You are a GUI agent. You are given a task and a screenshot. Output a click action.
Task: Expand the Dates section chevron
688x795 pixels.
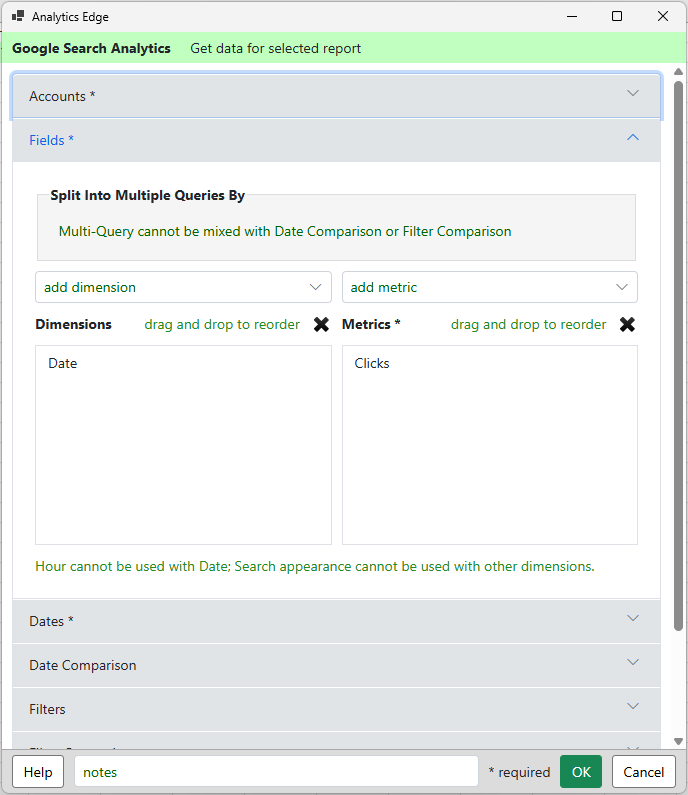point(633,618)
